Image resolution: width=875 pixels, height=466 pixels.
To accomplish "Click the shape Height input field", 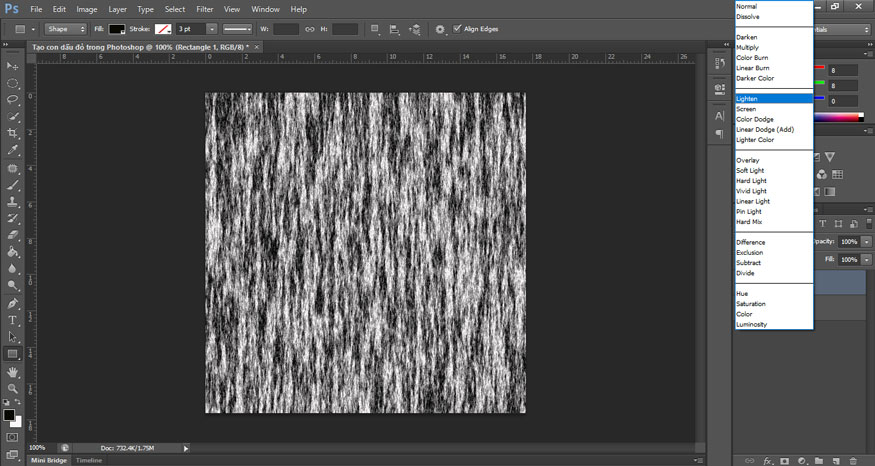I will point(345,29).
